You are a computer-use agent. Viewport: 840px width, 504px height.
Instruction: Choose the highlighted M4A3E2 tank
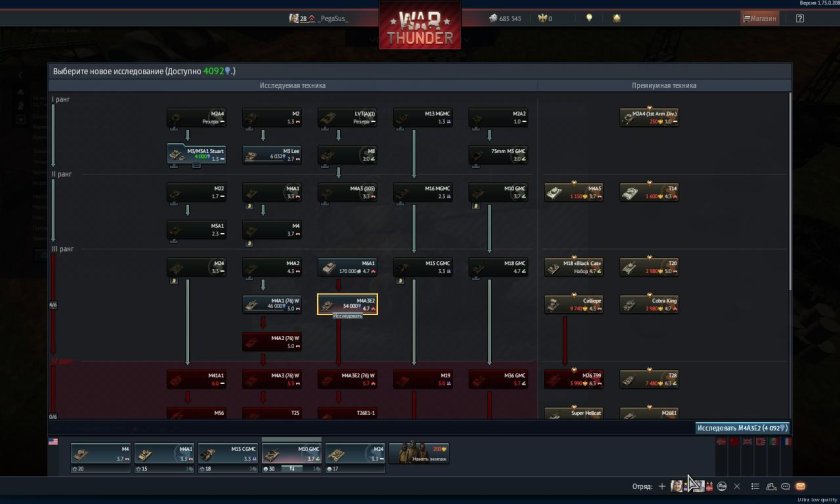[347, 304]
